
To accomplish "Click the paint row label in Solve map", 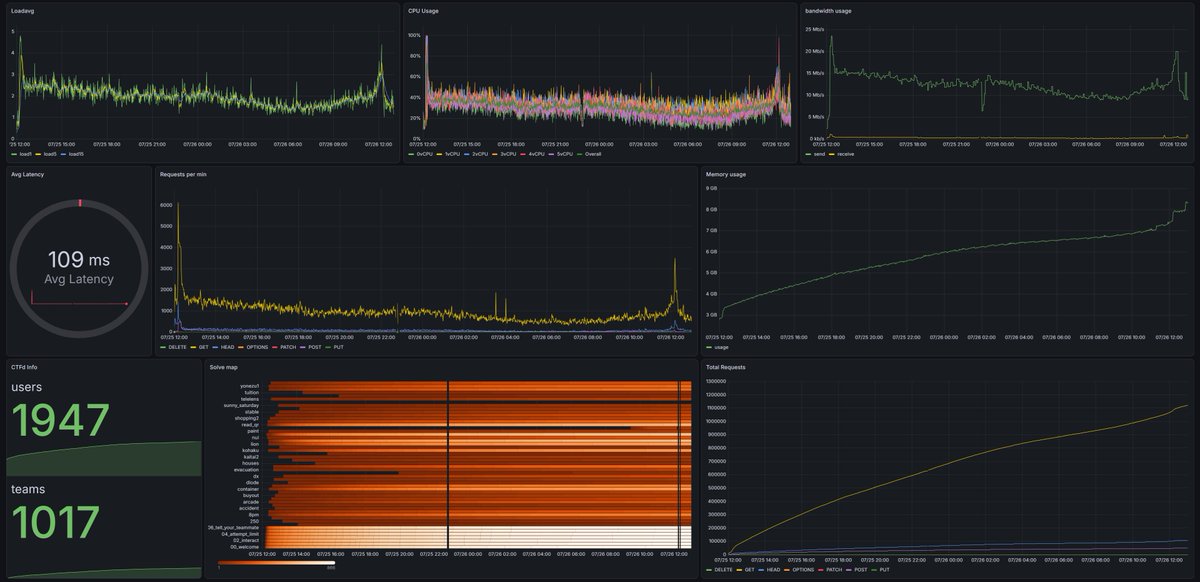I will [254, 432].
